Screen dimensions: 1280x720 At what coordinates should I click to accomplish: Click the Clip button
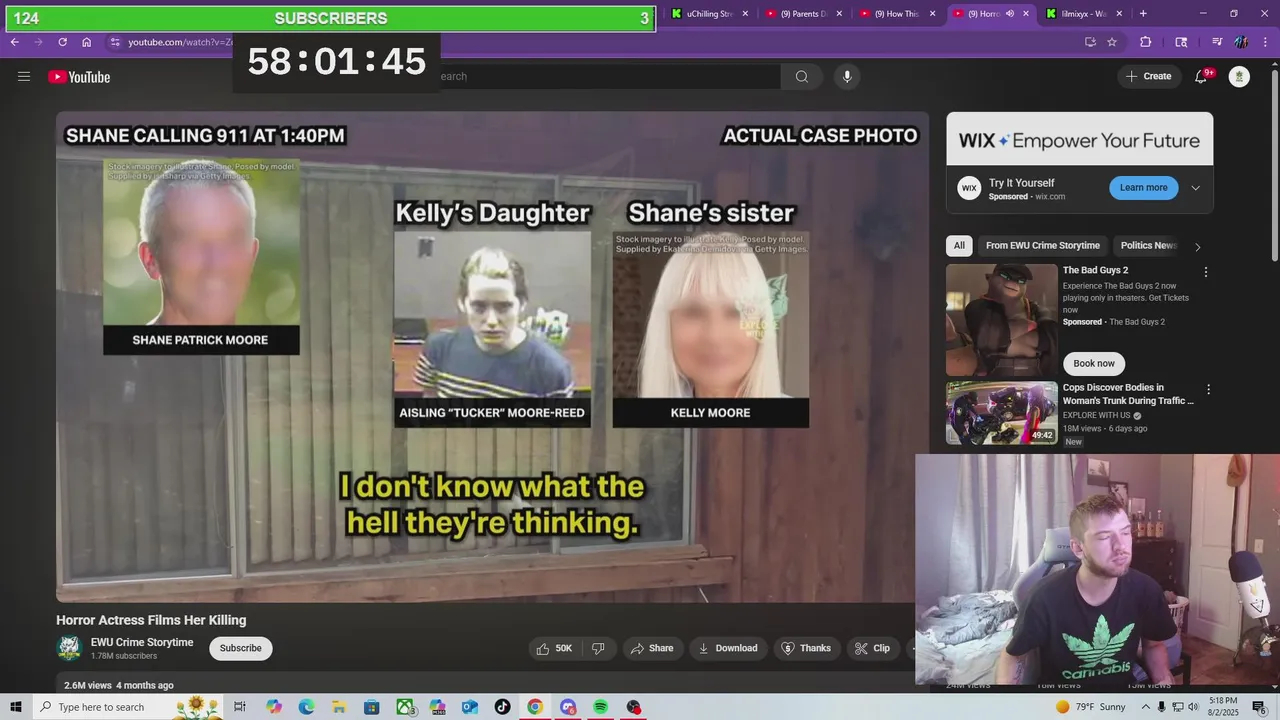point(872,648)
